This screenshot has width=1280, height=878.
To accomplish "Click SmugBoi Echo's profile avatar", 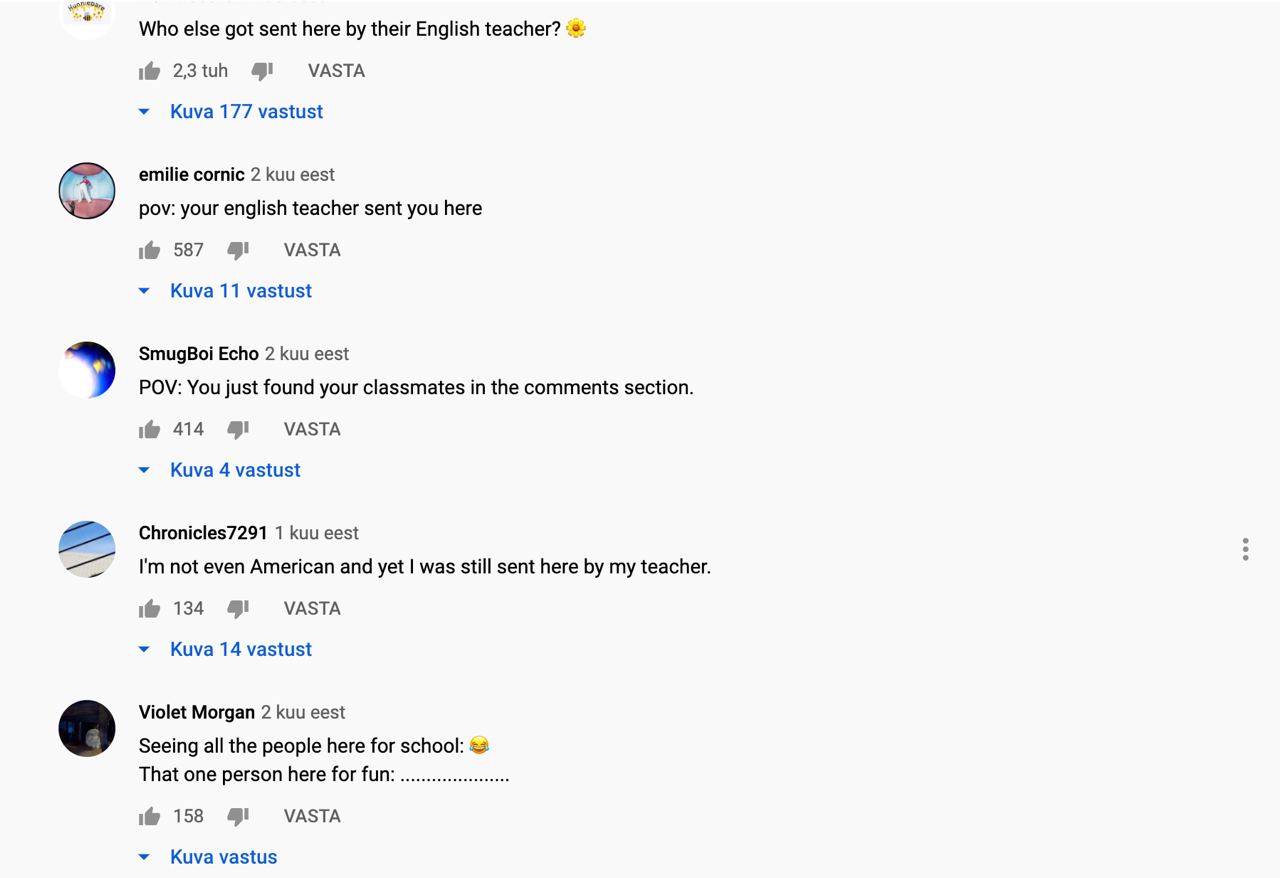I will [87, 370].
